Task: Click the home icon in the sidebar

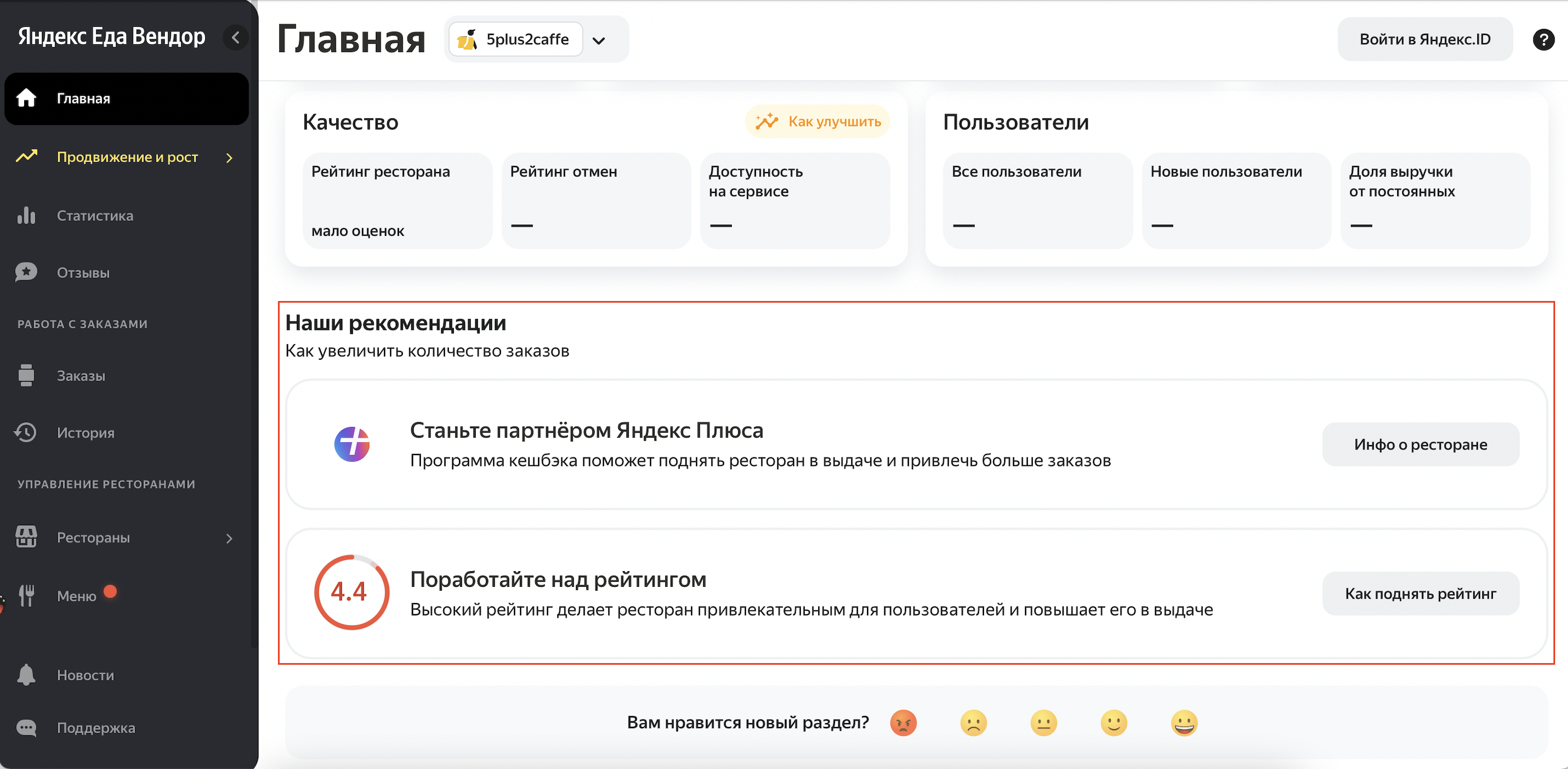Action: pos(26,98)
